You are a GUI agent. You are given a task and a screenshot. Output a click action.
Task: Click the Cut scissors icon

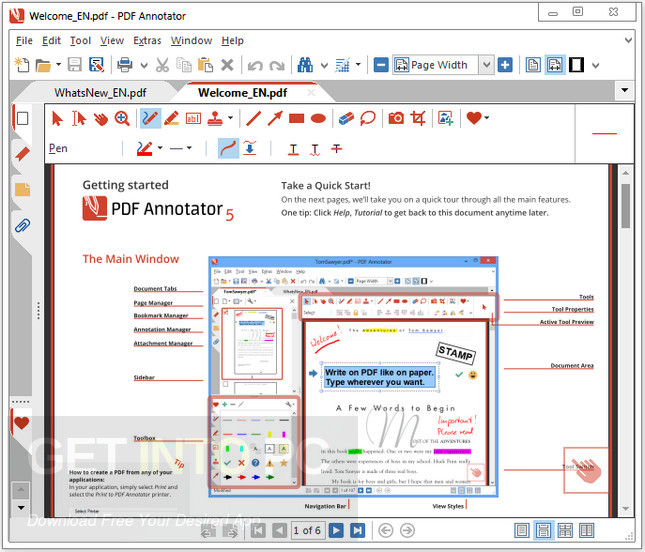tap(162, 65)
